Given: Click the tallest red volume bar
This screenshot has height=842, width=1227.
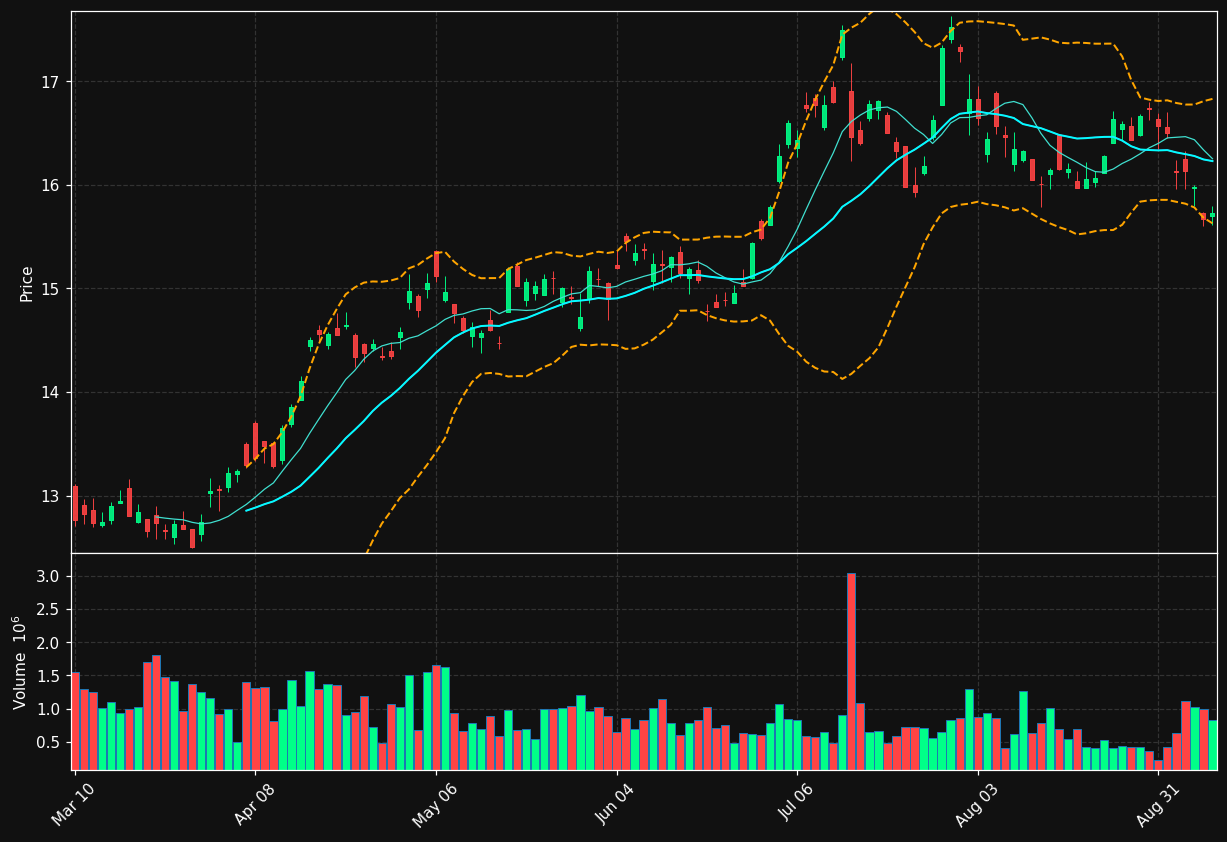Looking at the screenshot, I should click(851, 671).
